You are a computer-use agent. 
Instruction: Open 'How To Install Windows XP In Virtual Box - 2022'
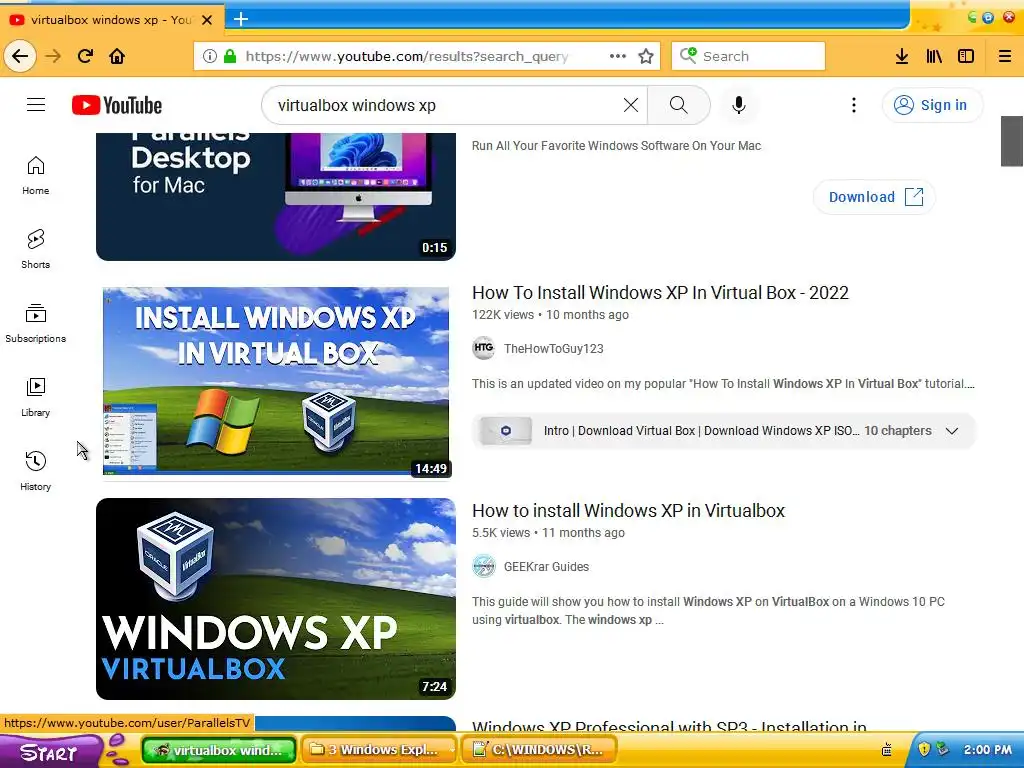pos(660,293)
